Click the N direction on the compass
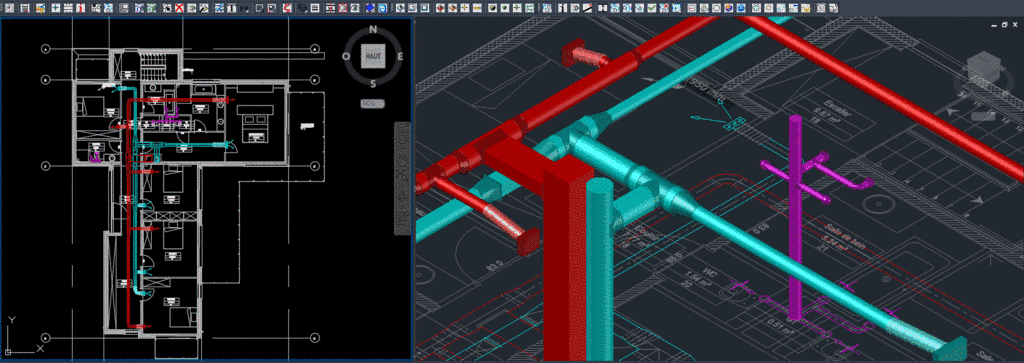The image size is (1024, 363). click(373, 29)
